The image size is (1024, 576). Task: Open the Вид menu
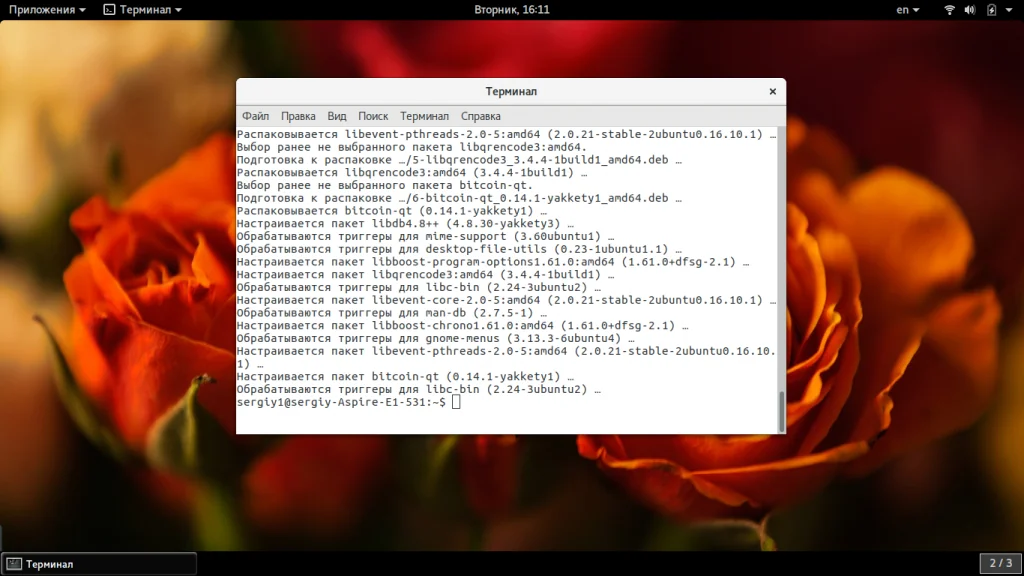point(337,116)
